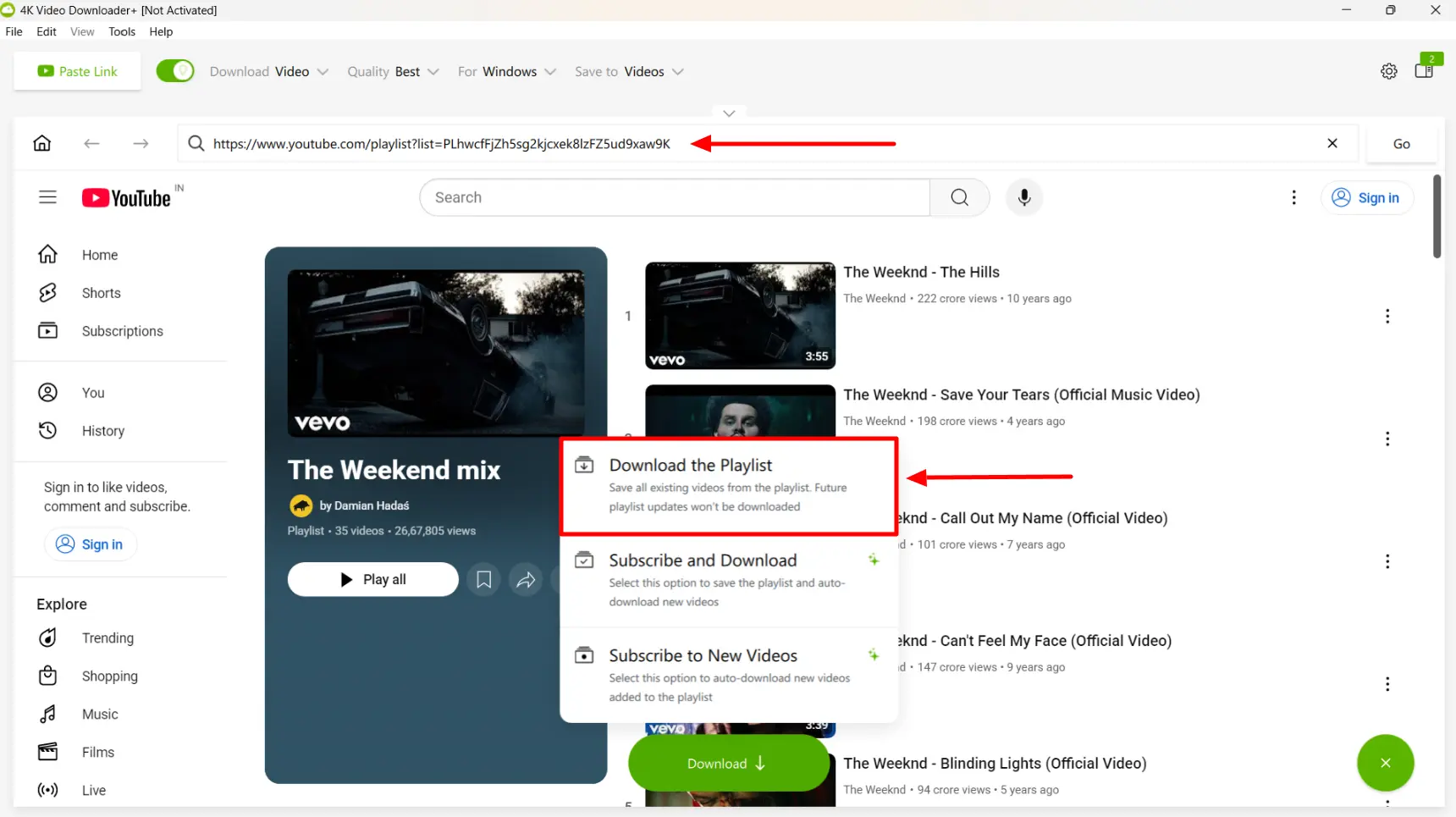Save playlist with bookmark icon
Screen dimensions: 1456x817
(483, 579)
